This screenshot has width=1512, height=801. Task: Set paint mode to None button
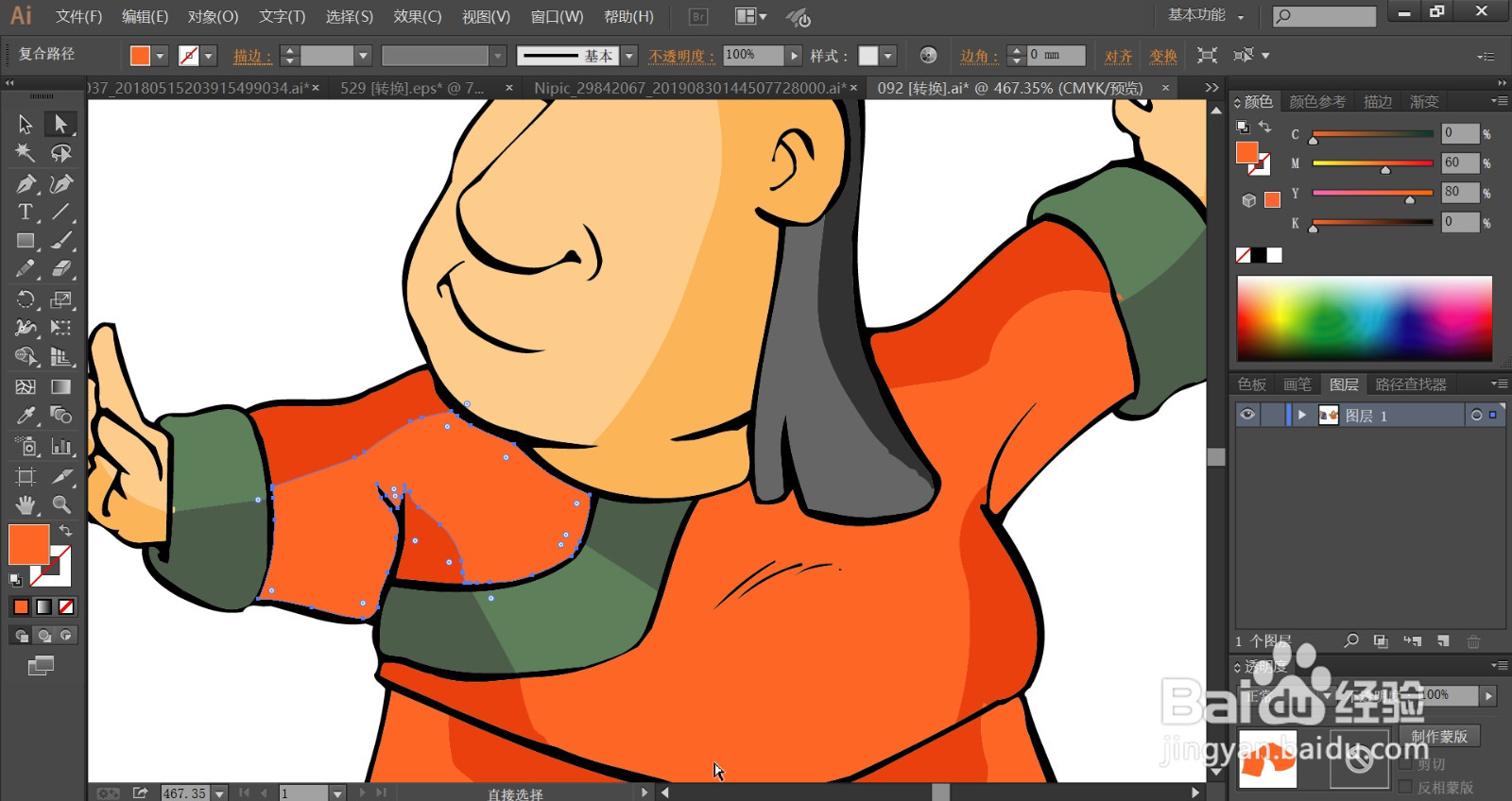pos(66,606)
